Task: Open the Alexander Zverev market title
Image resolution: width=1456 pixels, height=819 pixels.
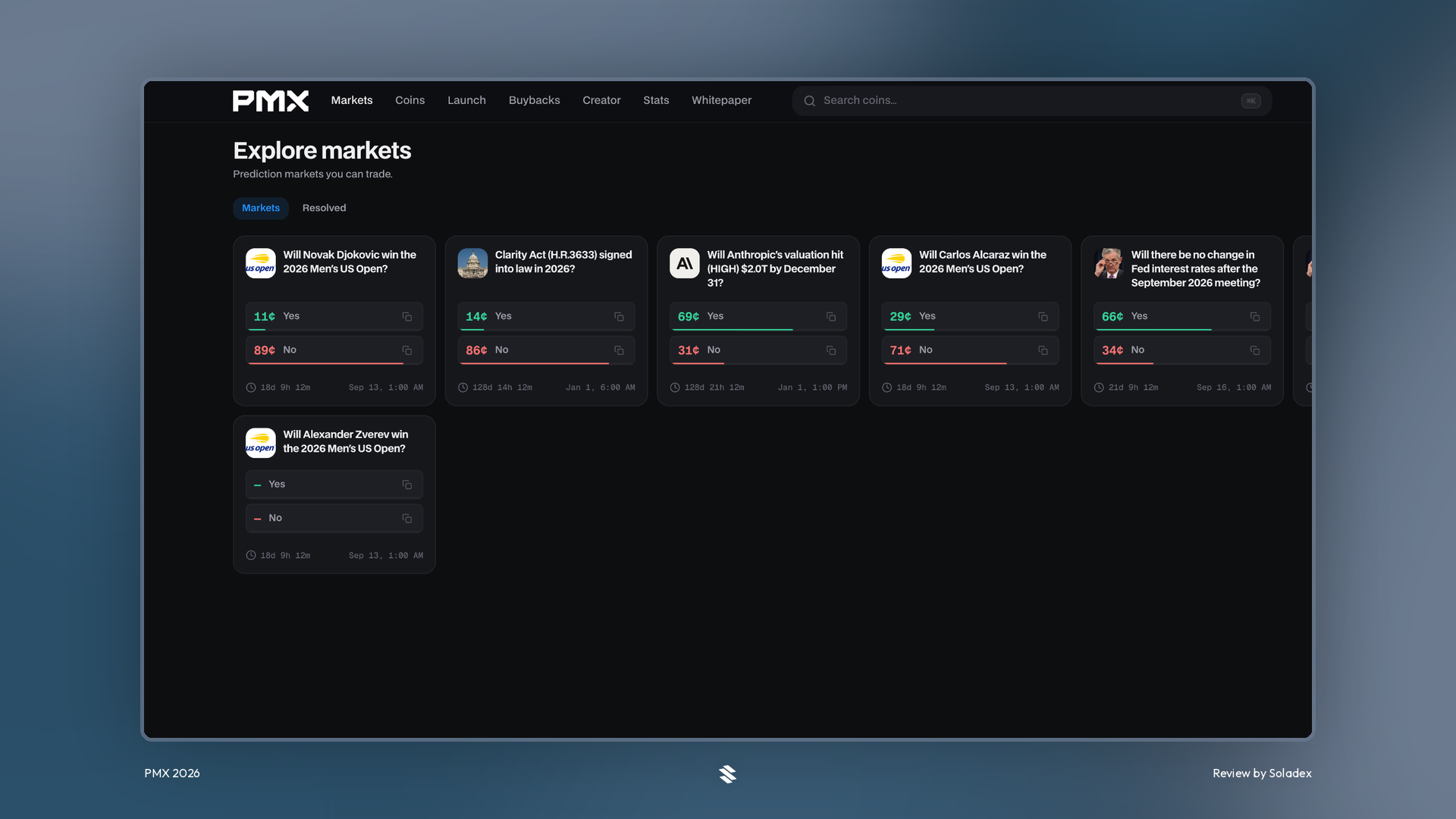Action: tap(346, 441)
